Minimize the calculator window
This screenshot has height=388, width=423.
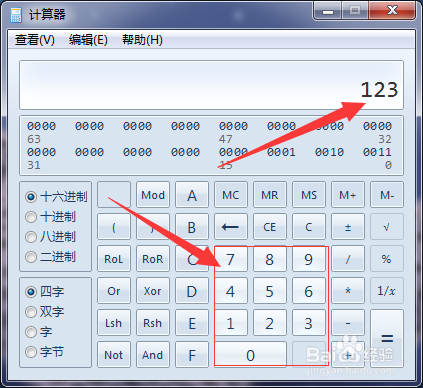(x=328, y=11)
